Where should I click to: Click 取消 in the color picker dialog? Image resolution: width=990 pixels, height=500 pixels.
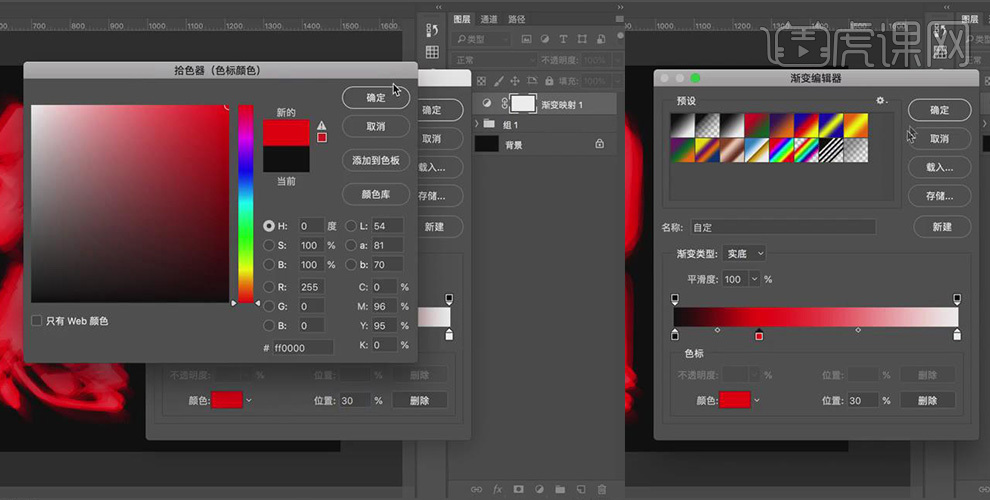[376, 126]
